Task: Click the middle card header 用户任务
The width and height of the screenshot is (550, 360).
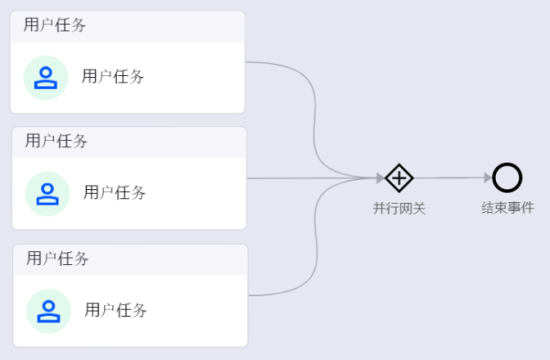Action: coord(56,141)
